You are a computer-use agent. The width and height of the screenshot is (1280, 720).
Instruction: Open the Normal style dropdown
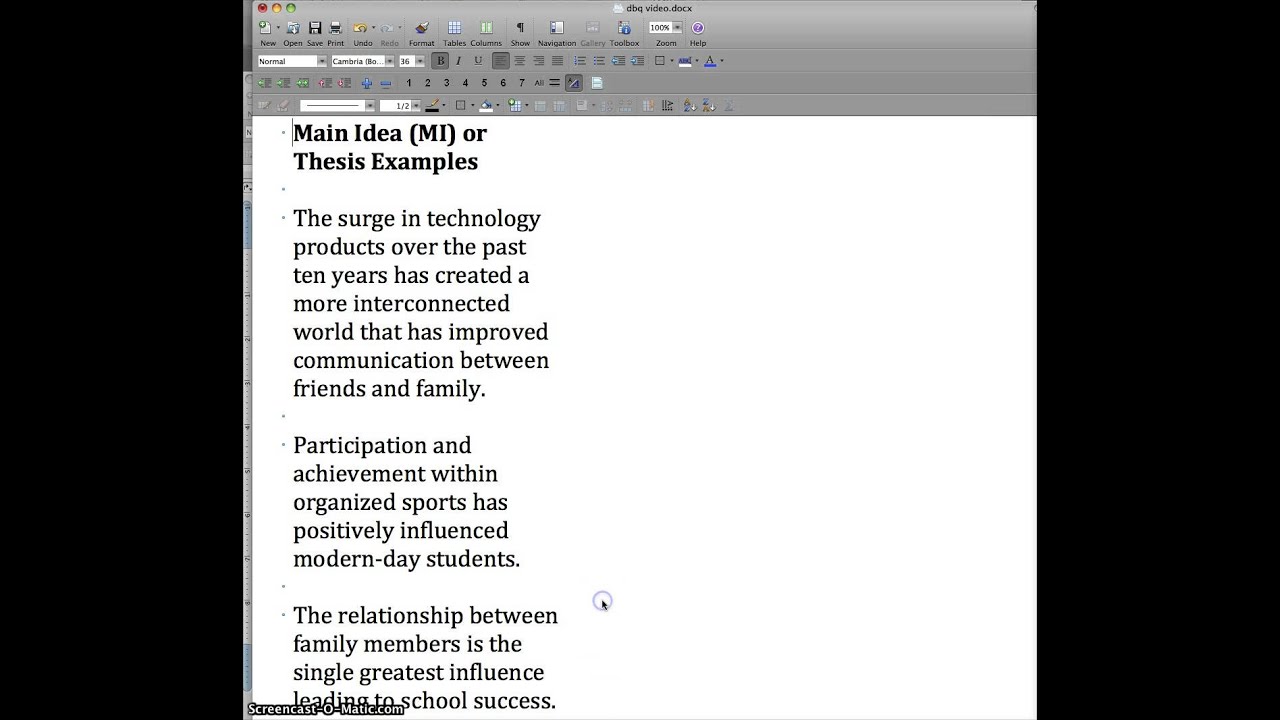point(321,61)
